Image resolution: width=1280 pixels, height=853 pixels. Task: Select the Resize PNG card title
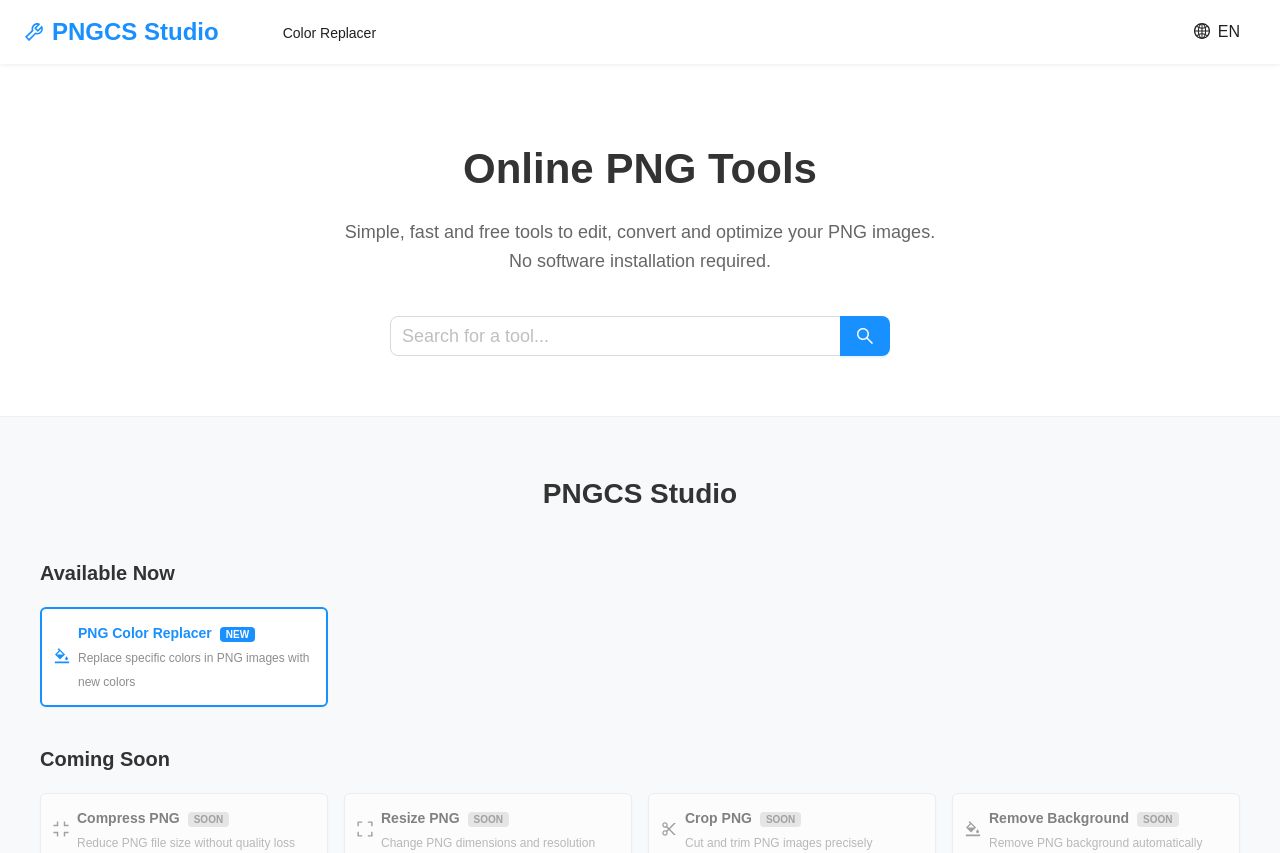(420, 818)
